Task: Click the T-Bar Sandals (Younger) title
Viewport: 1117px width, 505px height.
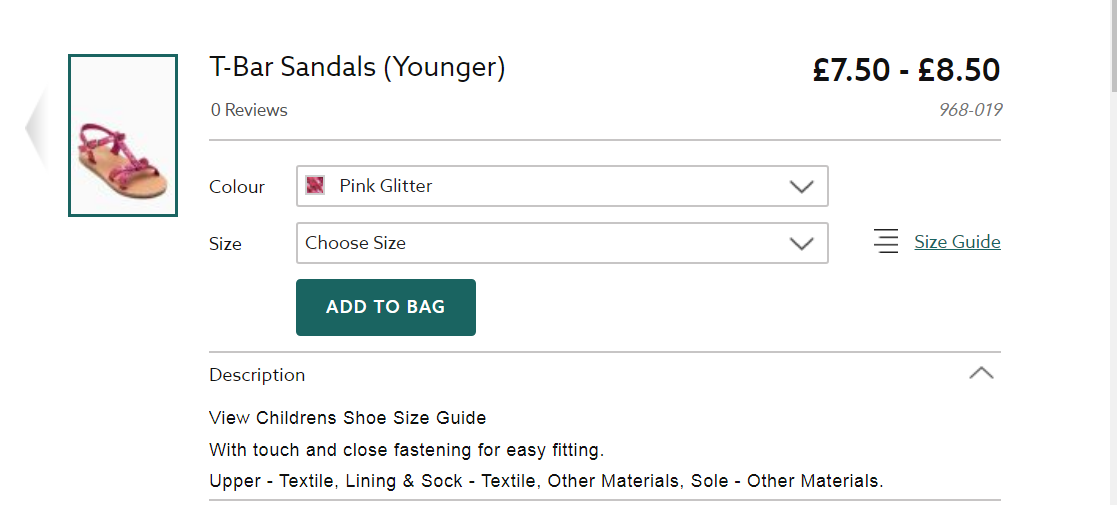Action: tap(357, 67)
